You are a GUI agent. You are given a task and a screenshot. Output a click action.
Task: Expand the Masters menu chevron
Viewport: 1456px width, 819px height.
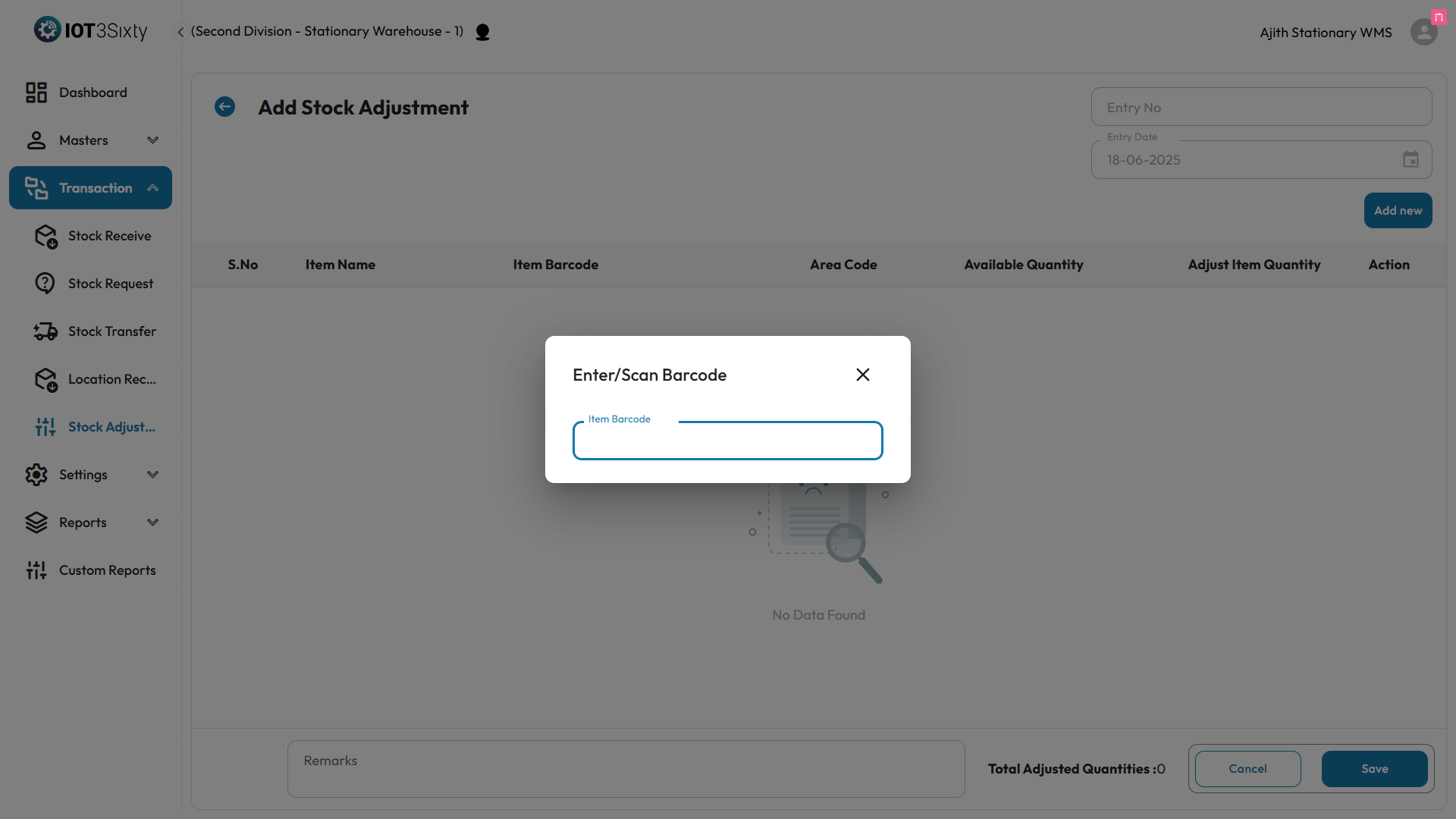(152, 140)
